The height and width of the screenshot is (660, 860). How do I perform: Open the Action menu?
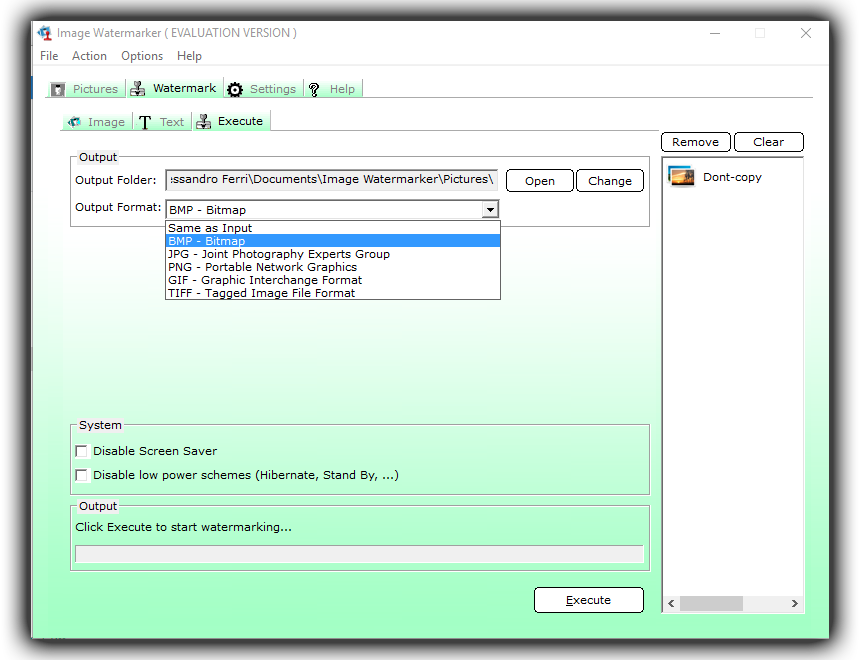click(89, 56)
